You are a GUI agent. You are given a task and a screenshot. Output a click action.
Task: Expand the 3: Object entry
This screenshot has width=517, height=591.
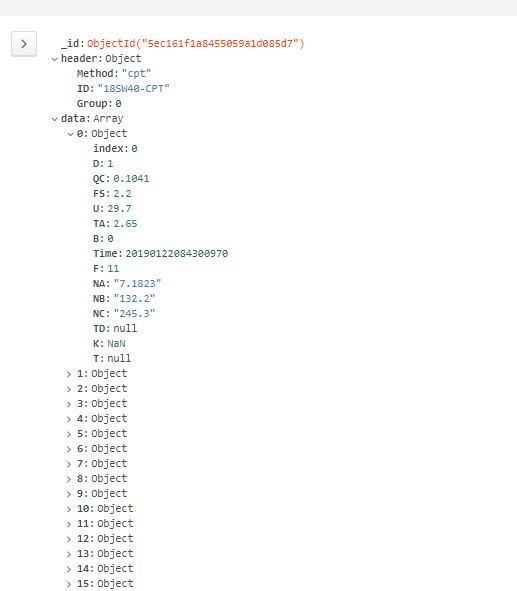tap(69, 404)
